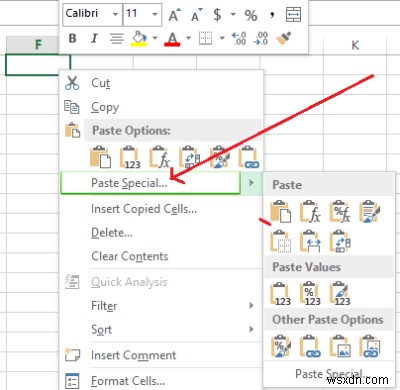The image size is (400, 390).
Task: Click the Merge & Center icon
Action: tap(294, 15)
